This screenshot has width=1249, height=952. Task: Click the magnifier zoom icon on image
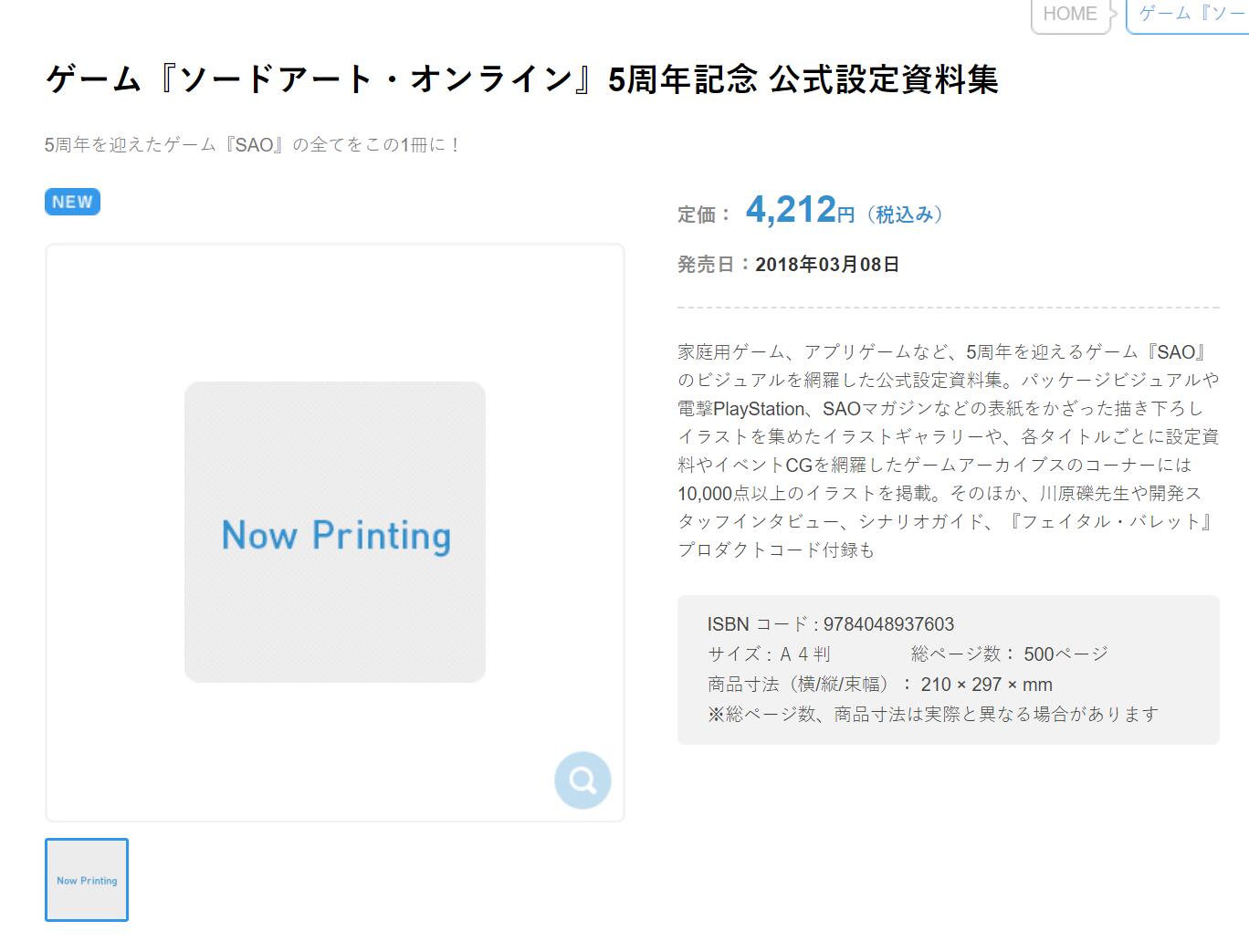583,780
